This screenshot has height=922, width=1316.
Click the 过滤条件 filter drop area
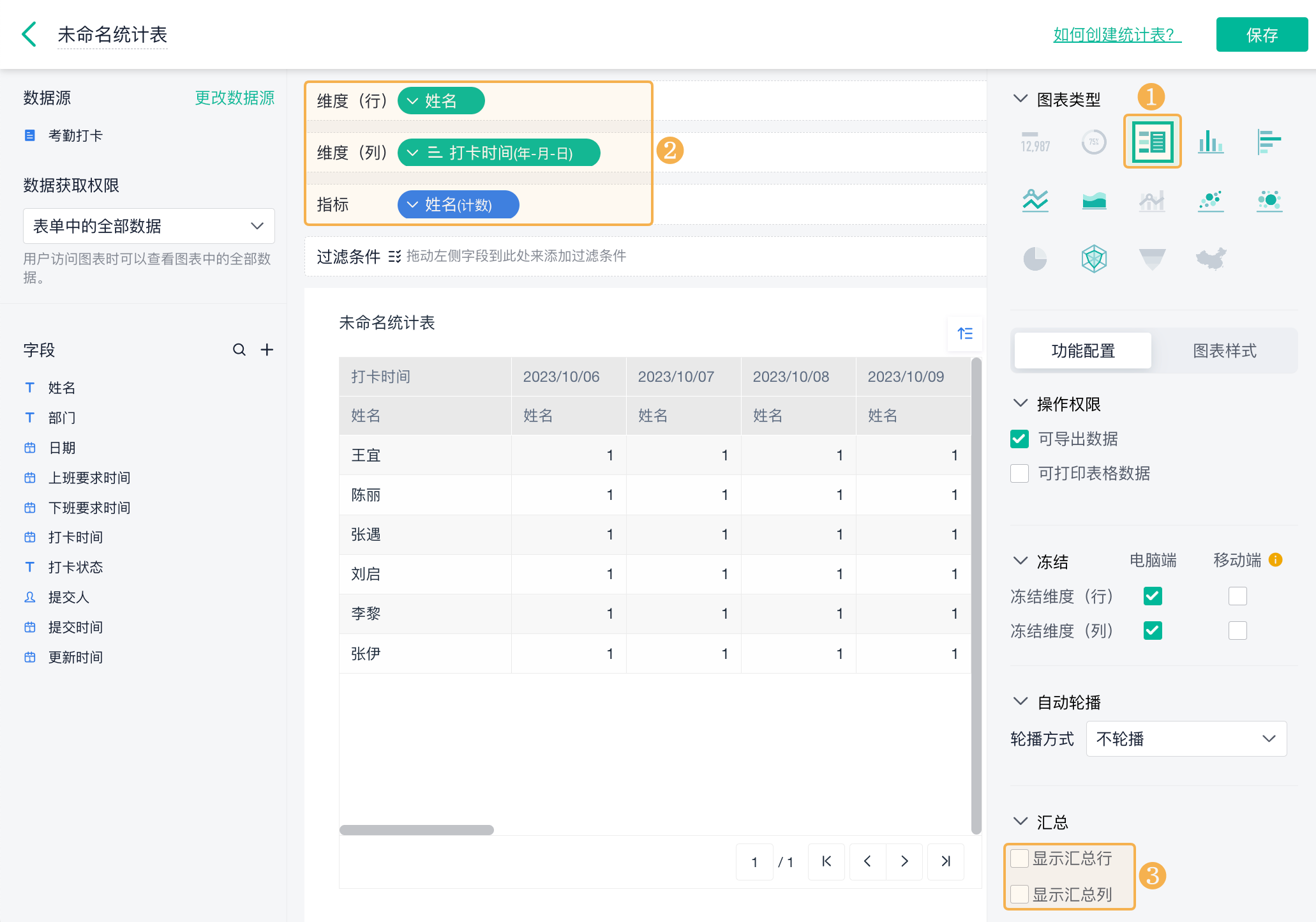(645, 256)
